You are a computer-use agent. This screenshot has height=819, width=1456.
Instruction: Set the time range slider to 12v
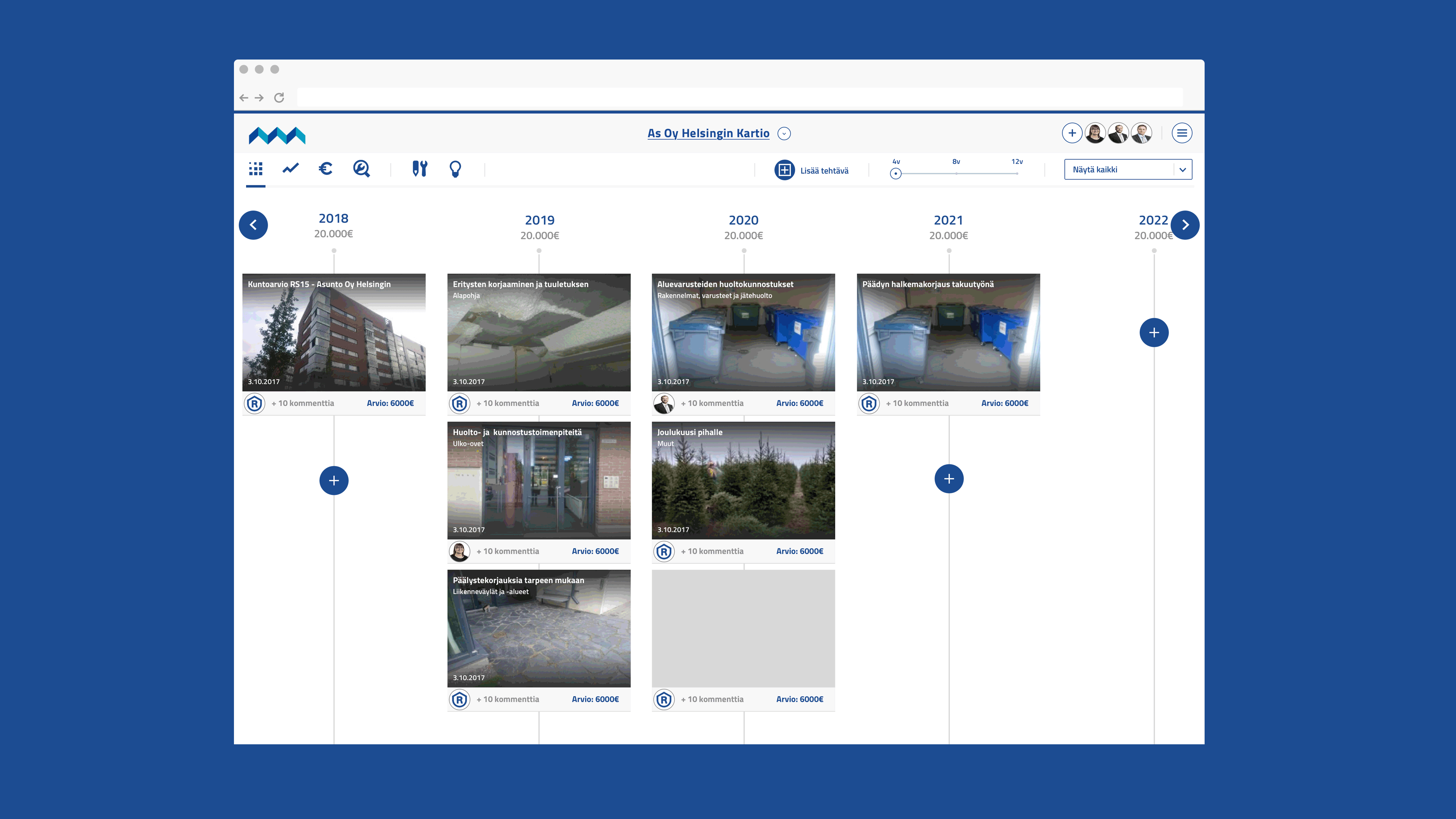(1017, 173)
